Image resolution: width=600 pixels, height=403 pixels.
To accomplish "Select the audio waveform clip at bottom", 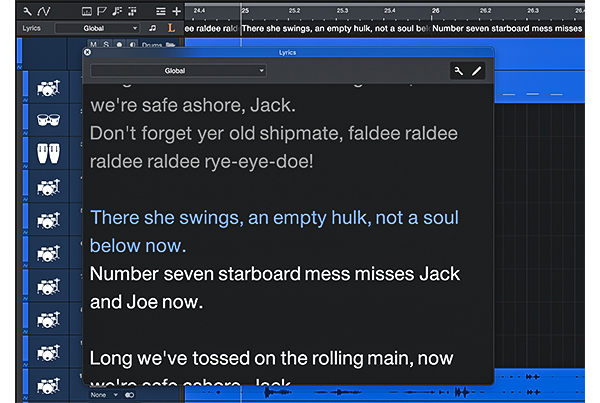I will pyautogui.click(x=385, y=392).
